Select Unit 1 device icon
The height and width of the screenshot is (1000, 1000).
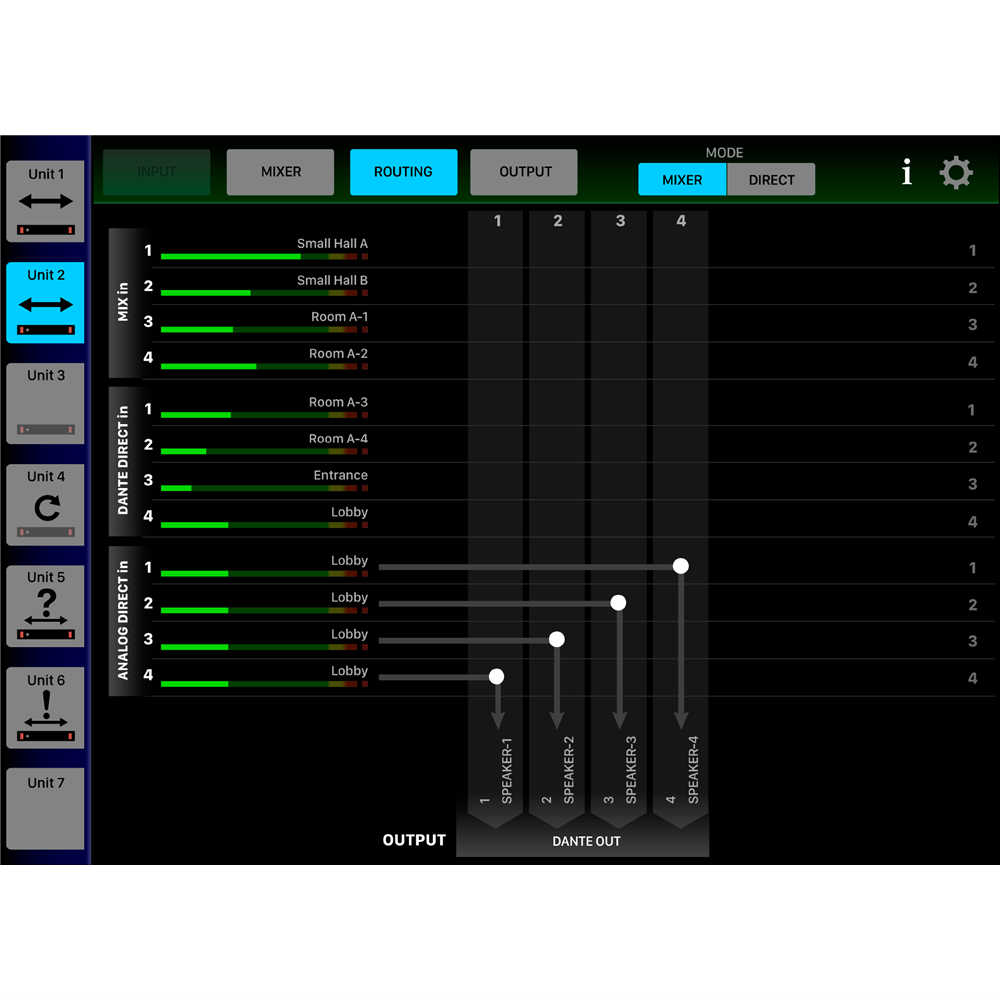(x=46, y=202)
